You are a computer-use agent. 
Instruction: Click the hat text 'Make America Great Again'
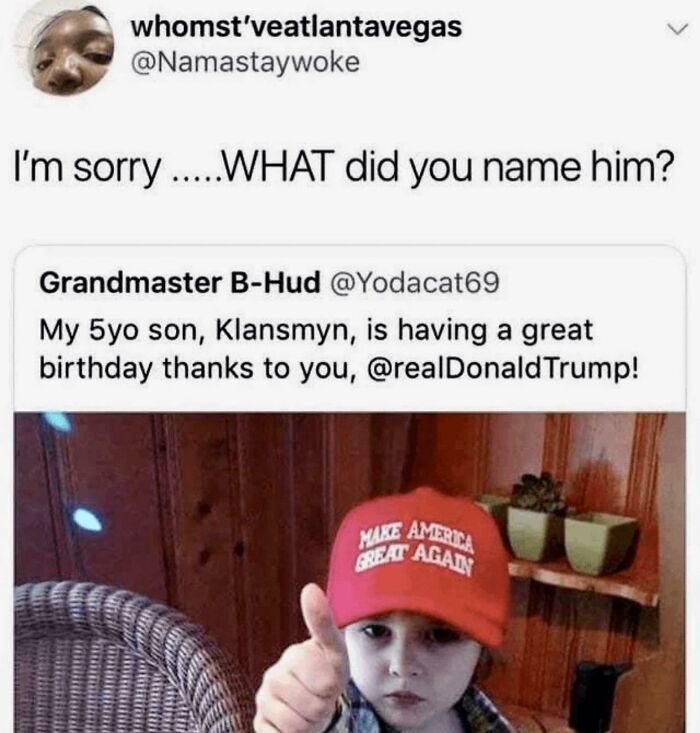click(415, 547)
